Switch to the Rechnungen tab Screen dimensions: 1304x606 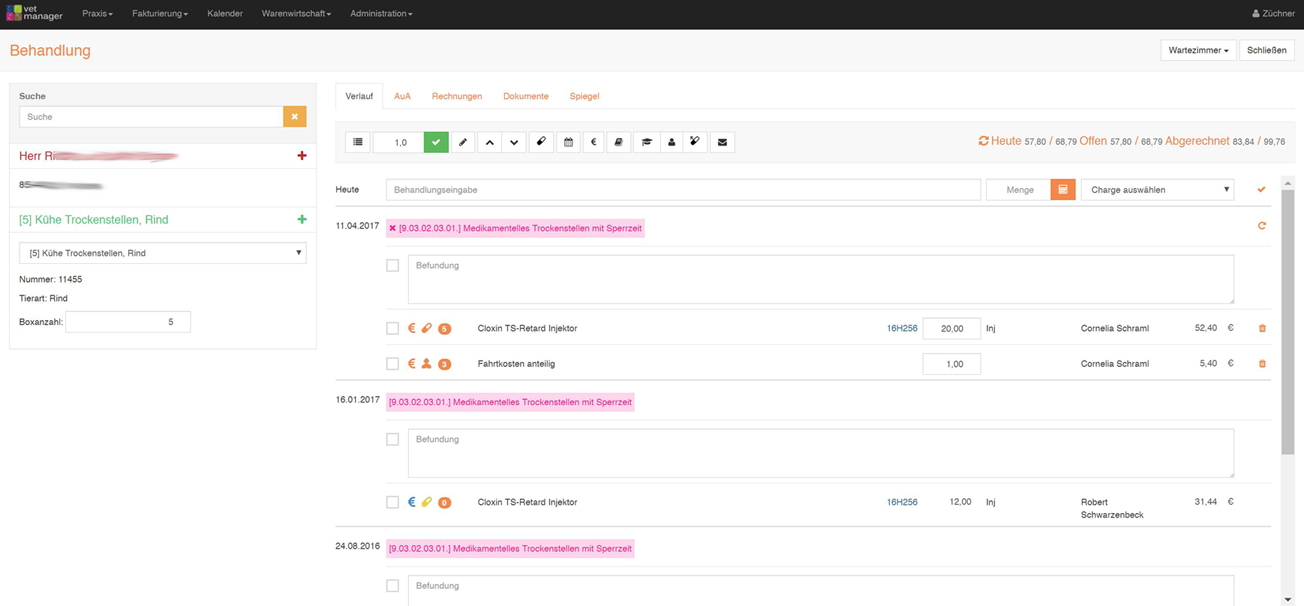click(x=456, y=96)
